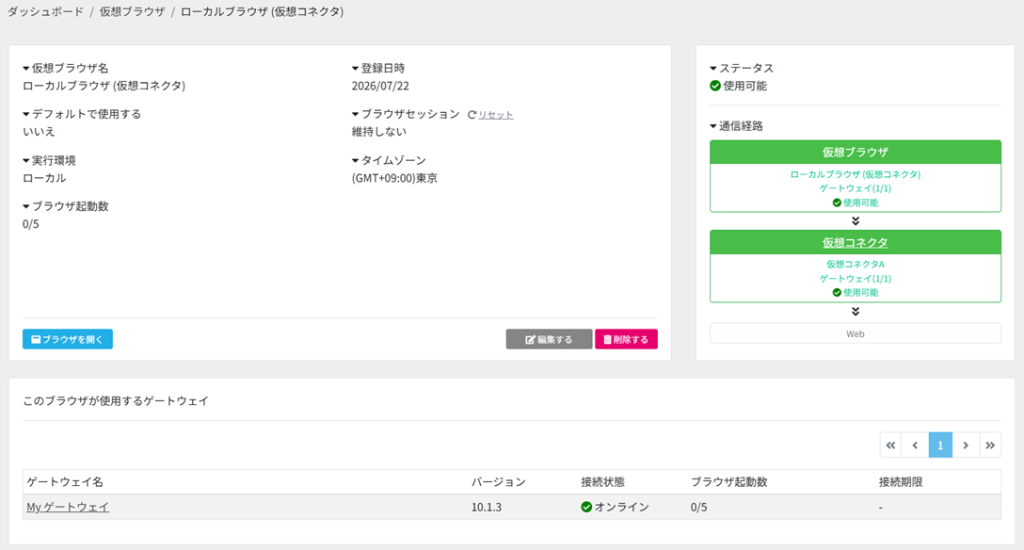Collapse the 仮想ブラウザ名 caret

[26, 69]
